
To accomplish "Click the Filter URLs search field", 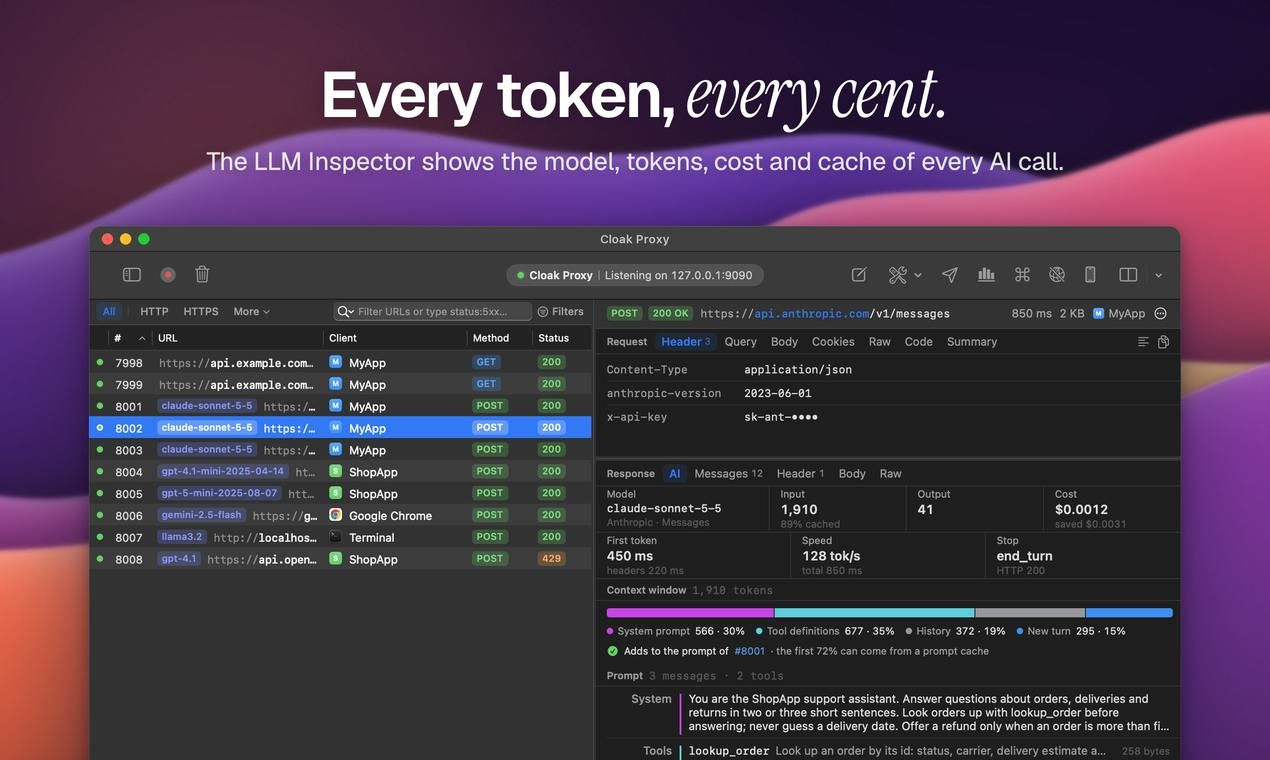I will (433, 311).
